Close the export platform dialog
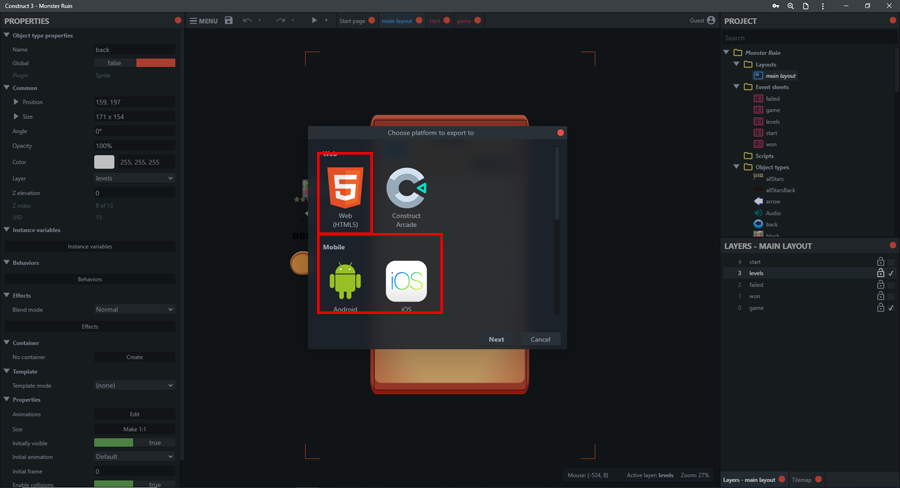The image size is (900, 488). pos(560,133)
